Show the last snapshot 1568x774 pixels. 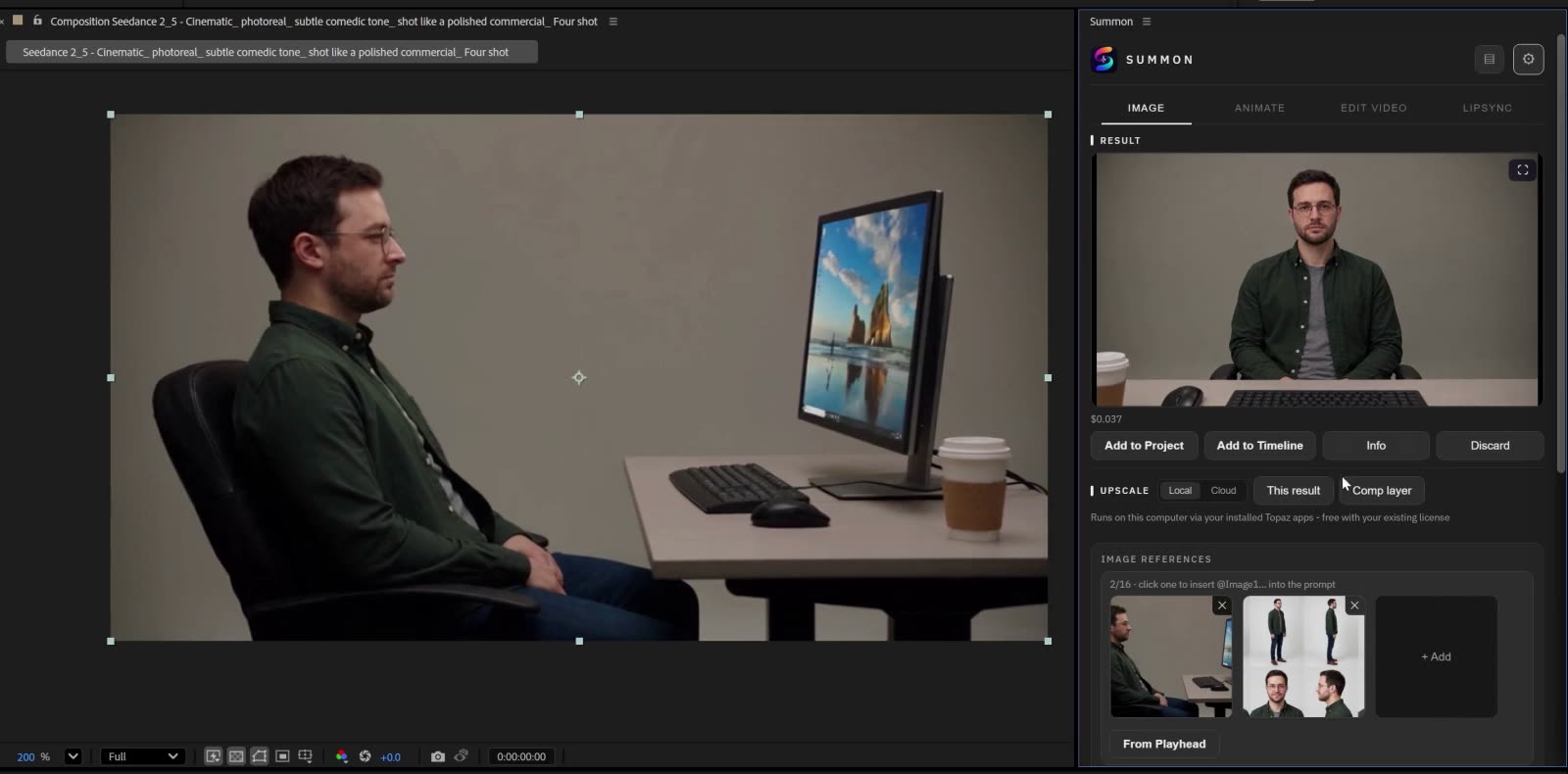[x=462, y=756]
